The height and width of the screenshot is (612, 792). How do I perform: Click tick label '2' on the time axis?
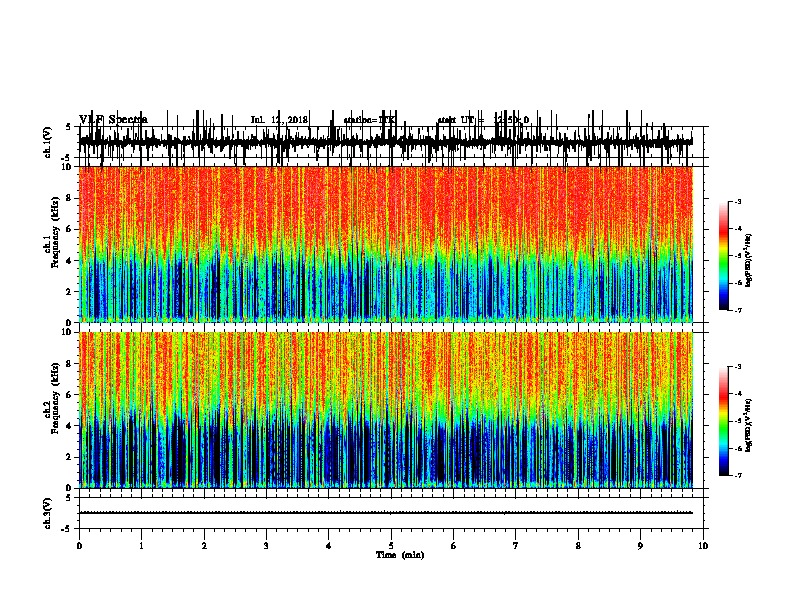[204, 546]
